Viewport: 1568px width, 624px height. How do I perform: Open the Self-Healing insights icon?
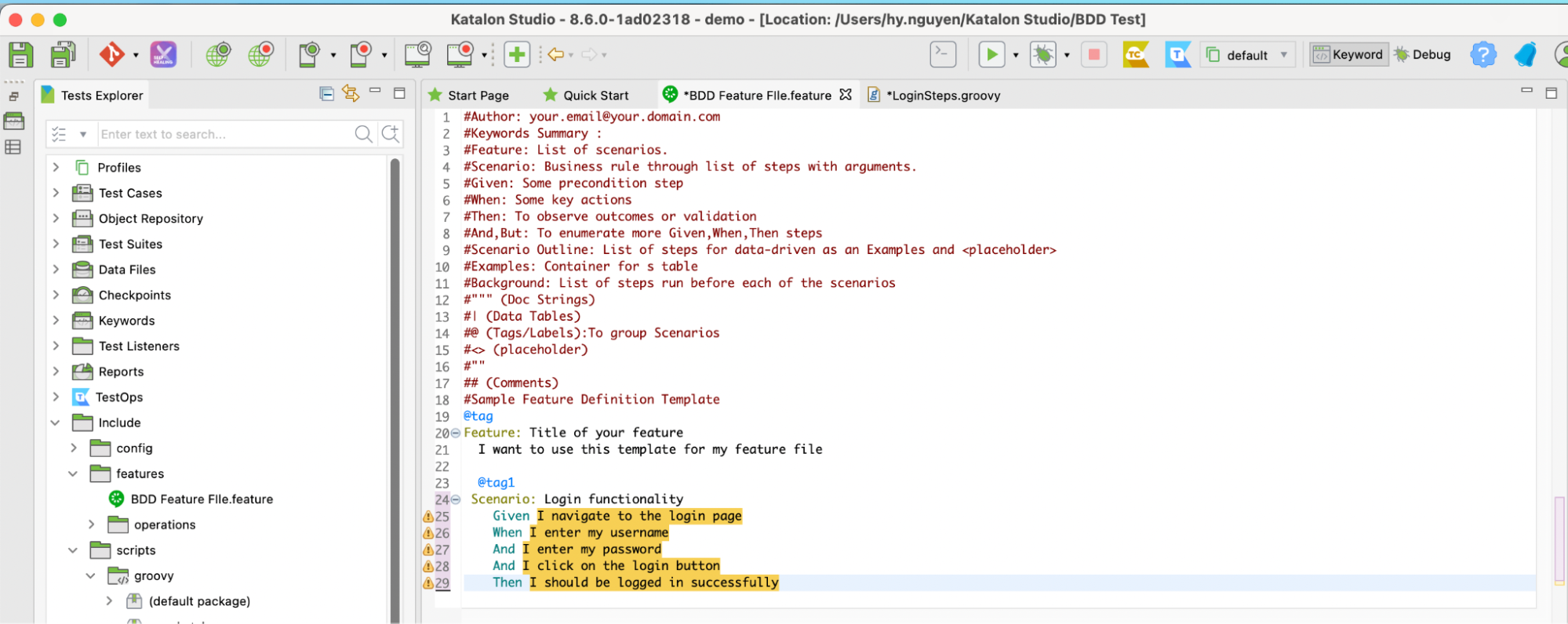click(163, 55)
